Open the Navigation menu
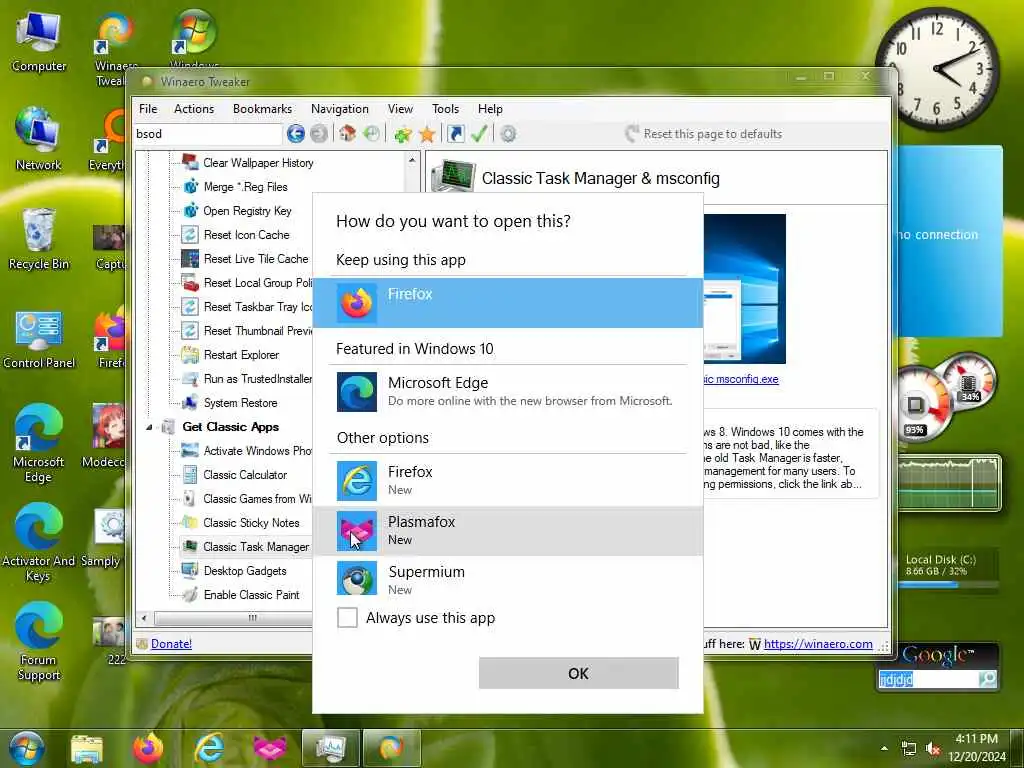This screenshot has height=768, width=1024. (x=340, y=109)
